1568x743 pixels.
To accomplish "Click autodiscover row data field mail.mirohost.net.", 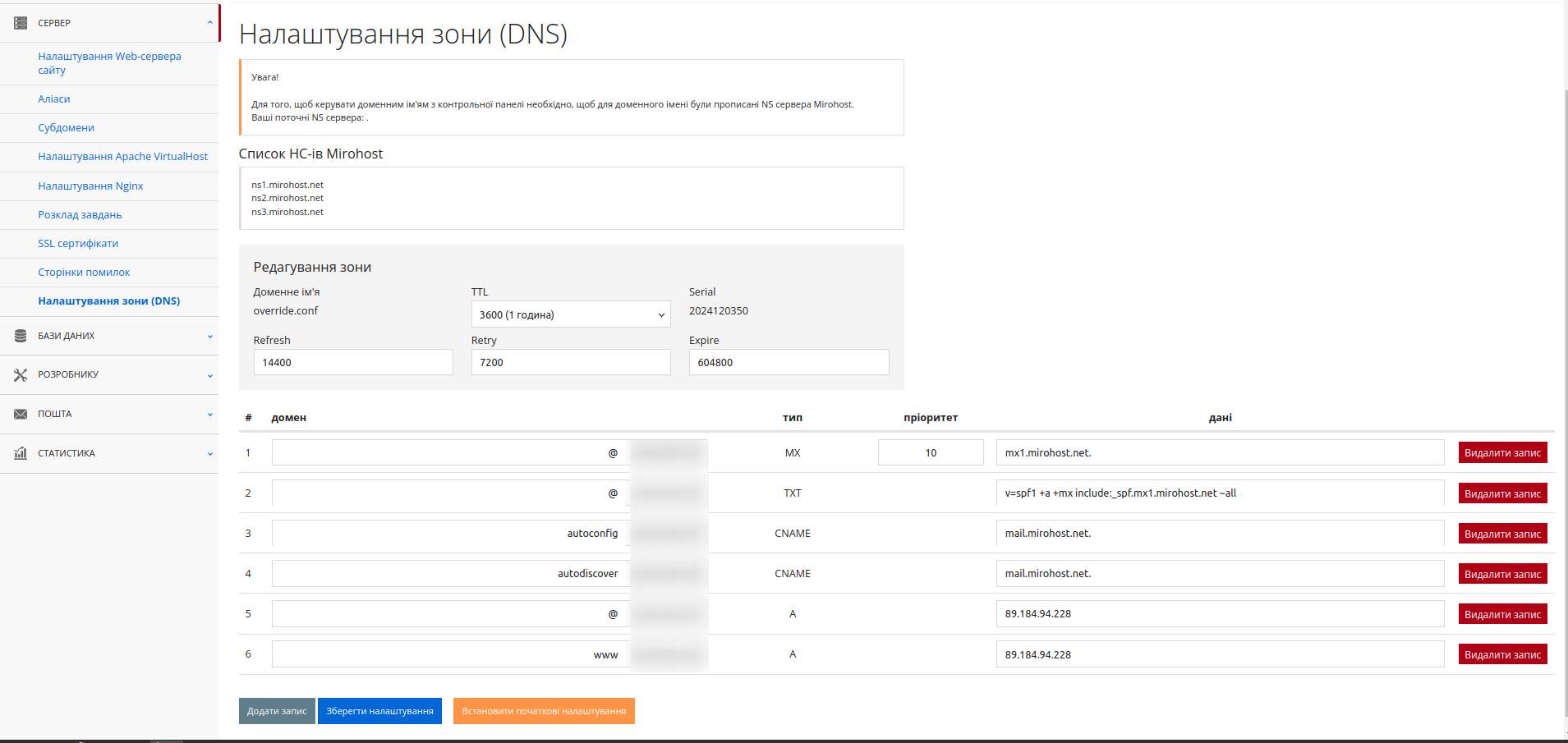I will pos(1220,573).
